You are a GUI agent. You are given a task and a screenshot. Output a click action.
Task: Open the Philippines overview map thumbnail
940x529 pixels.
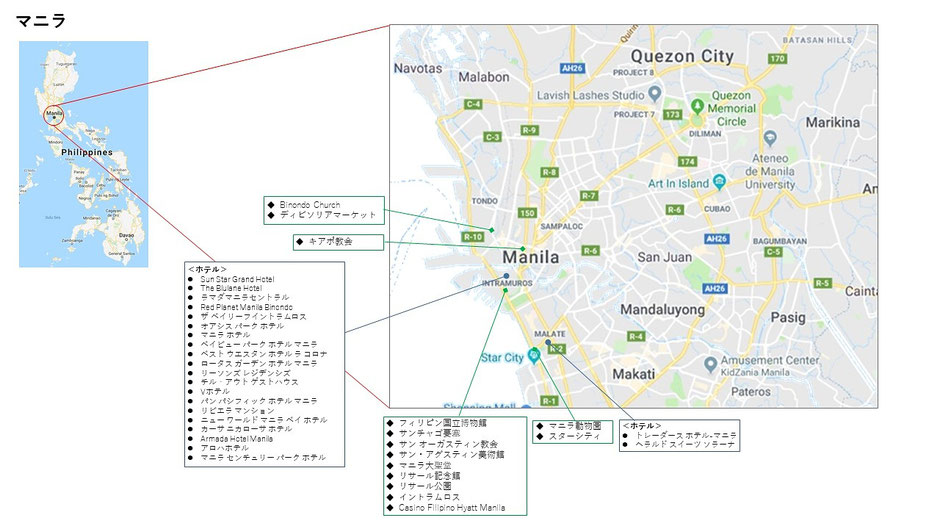(83, 154)
